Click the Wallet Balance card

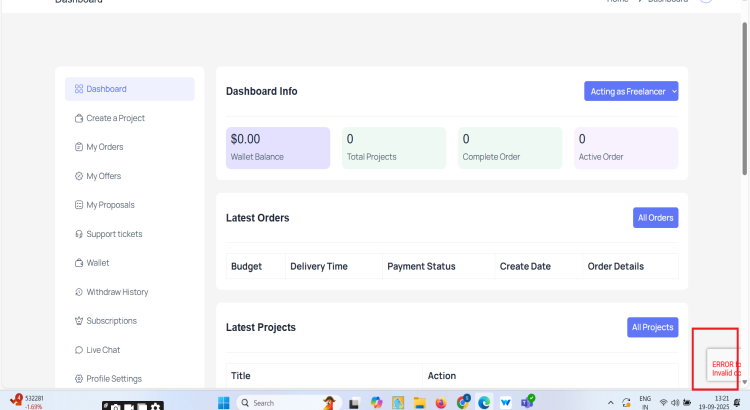[277, 147]
